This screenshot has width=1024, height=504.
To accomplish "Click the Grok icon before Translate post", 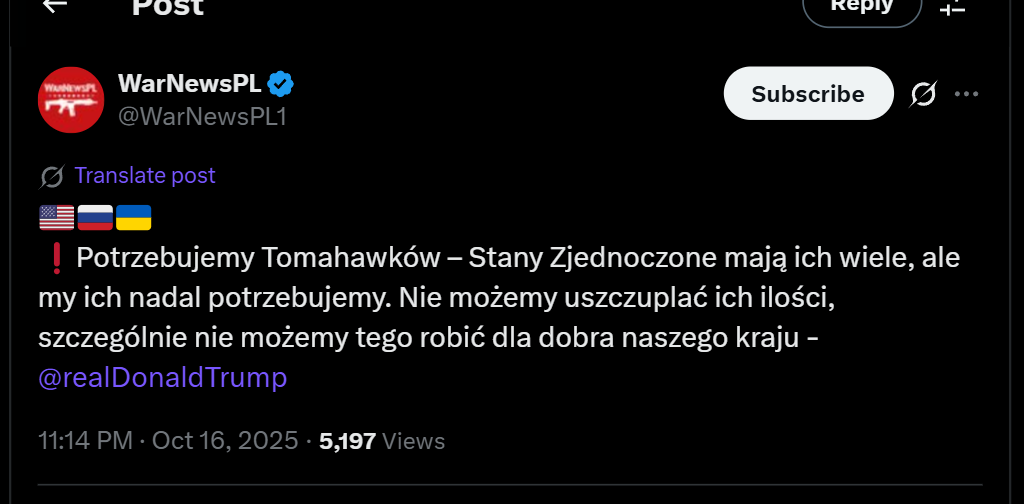I will coord(52,177).
